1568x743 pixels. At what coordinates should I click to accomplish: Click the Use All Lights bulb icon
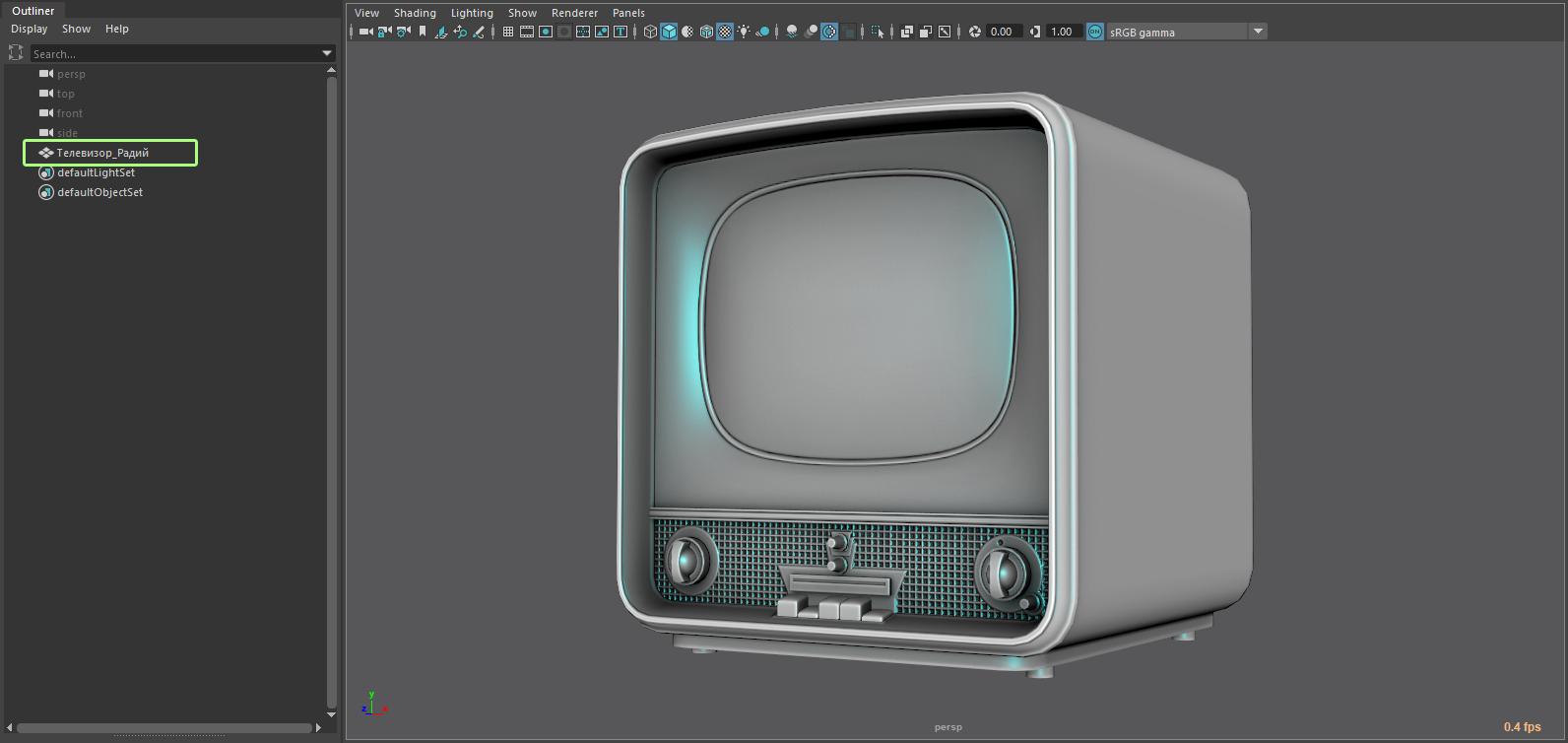coord(744,32)
